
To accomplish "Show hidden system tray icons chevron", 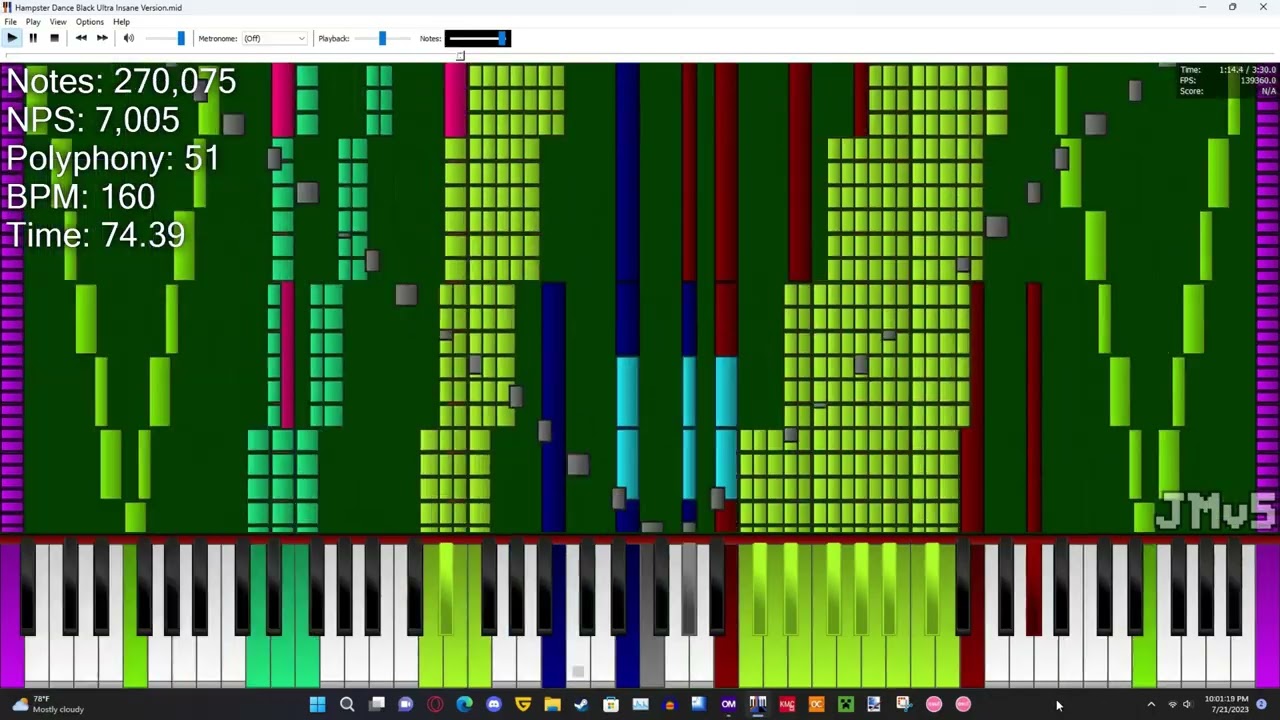I will point(1151,705).
